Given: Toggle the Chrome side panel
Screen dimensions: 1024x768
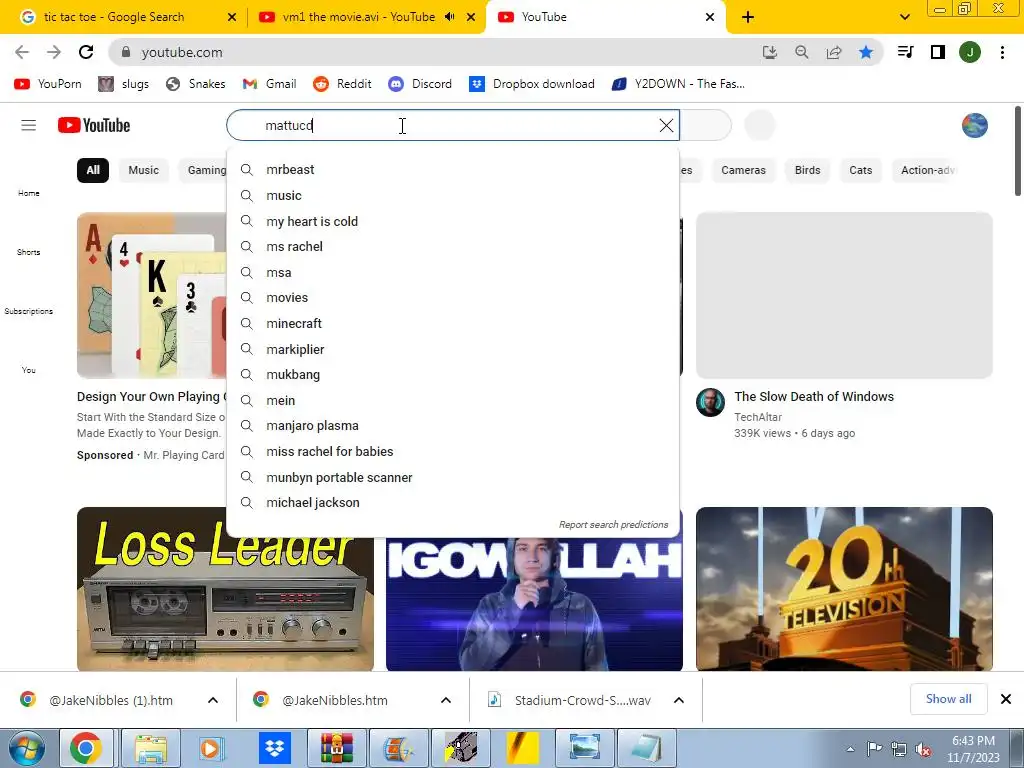Looking at the screenshot, I should tap(937, 52).
